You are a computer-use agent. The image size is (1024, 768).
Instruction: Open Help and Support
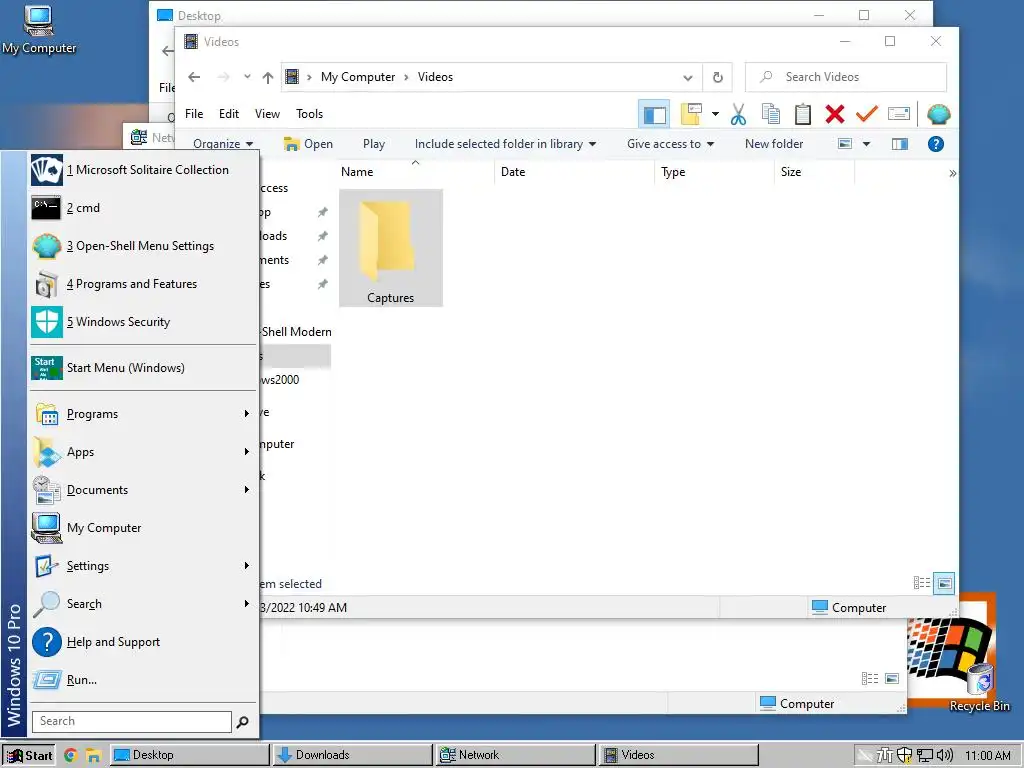[142, 641]
